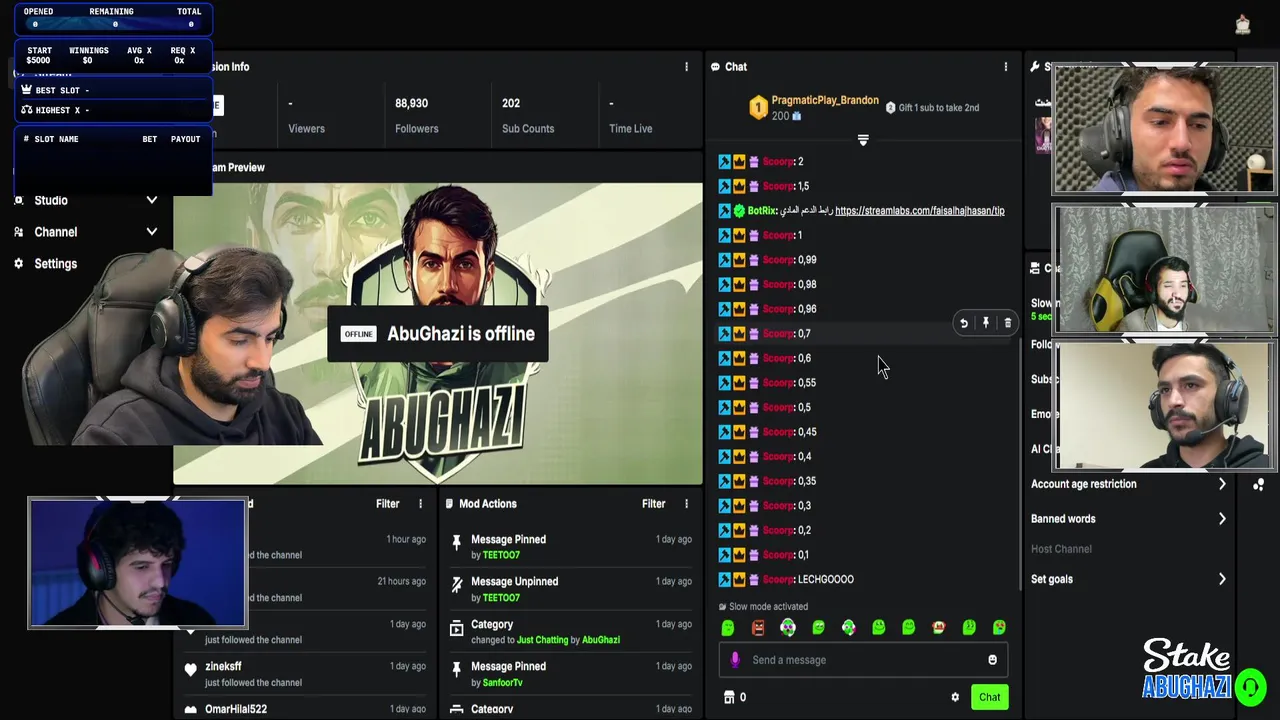Image resolution: width=1280 pixels, height=720 pixels.
Task: Click the 202 Sub Counts stat
Action: coord(527,115)
